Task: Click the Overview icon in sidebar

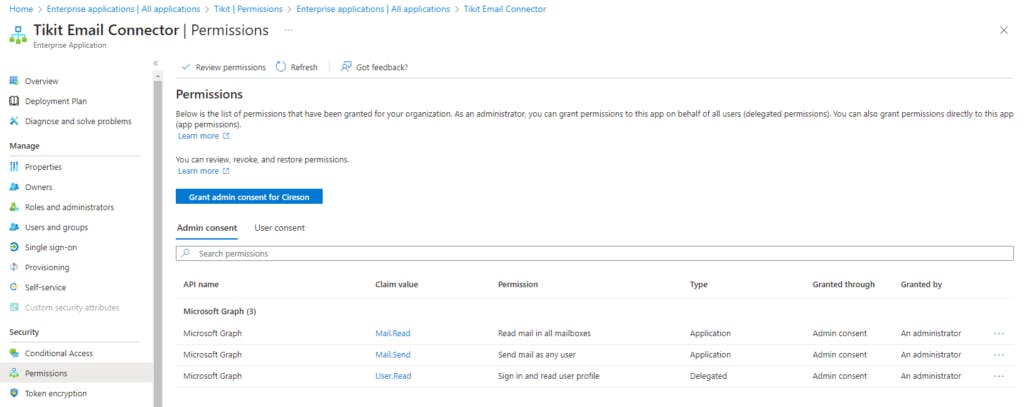Action: tap(14, 81)
